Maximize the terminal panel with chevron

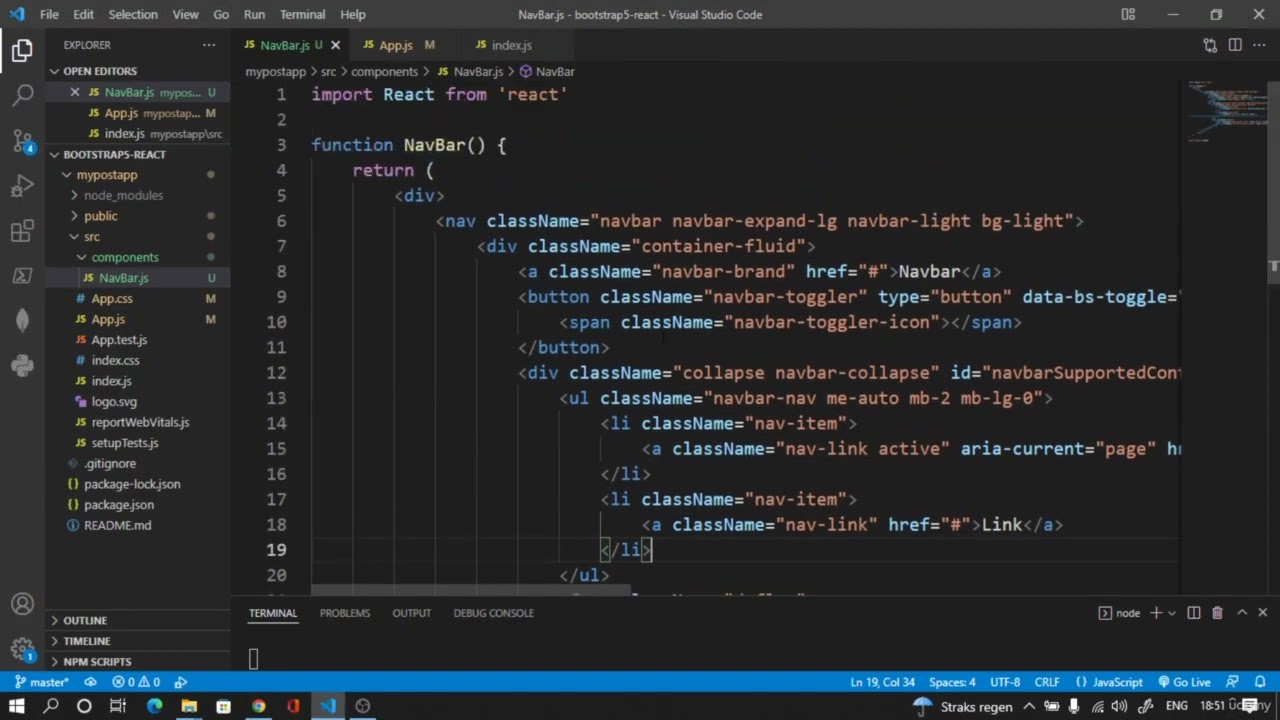(1242, 613)
